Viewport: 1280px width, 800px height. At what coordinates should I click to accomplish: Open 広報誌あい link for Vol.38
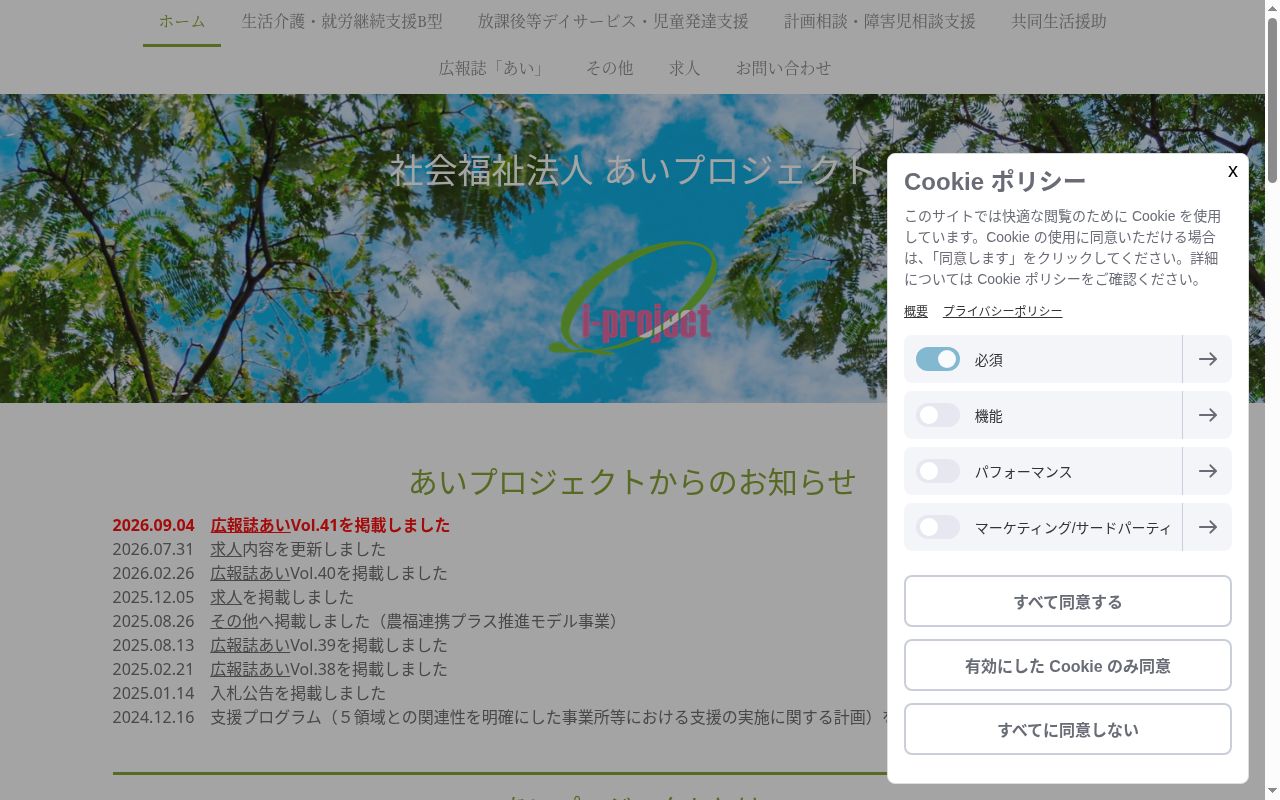pos(250,669)
